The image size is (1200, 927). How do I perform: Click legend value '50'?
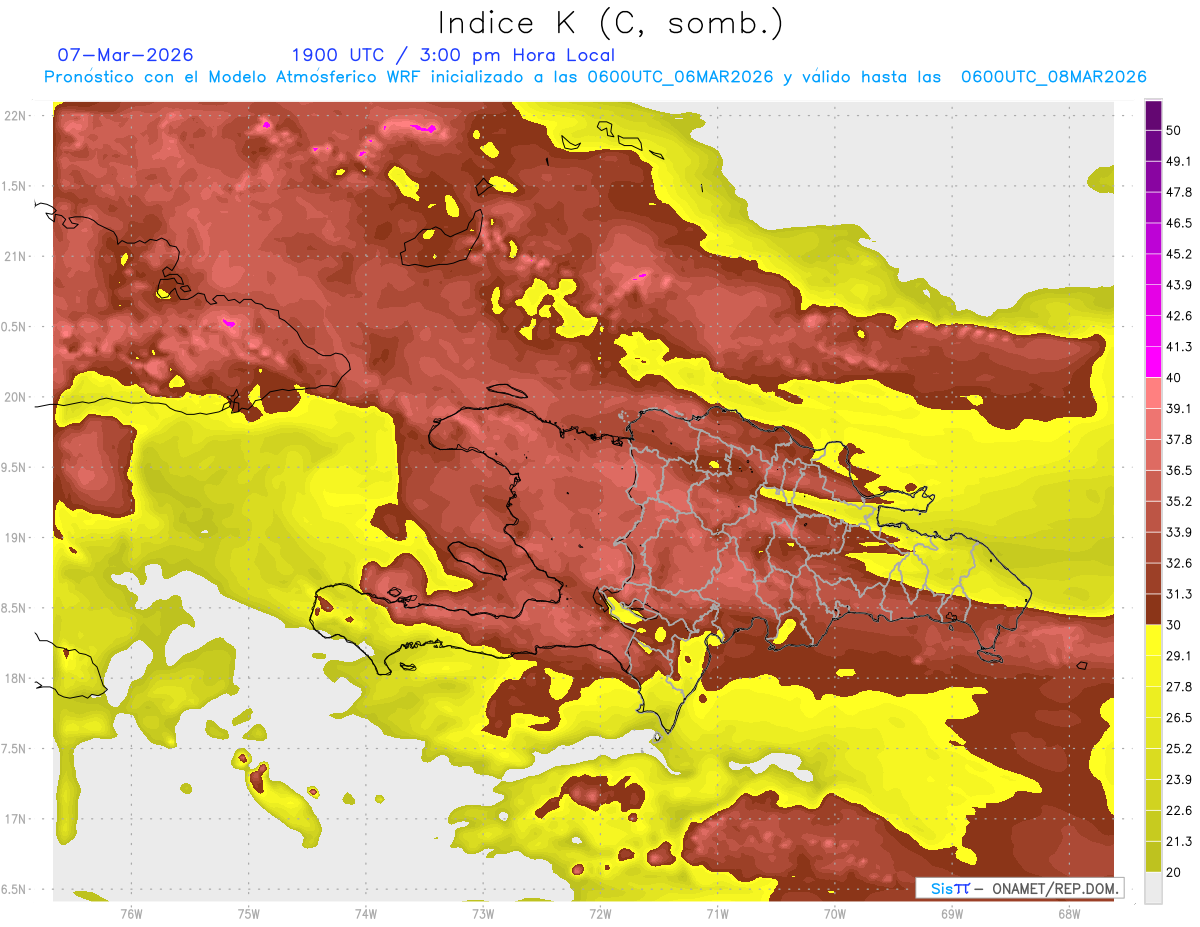pos(1176,131)
